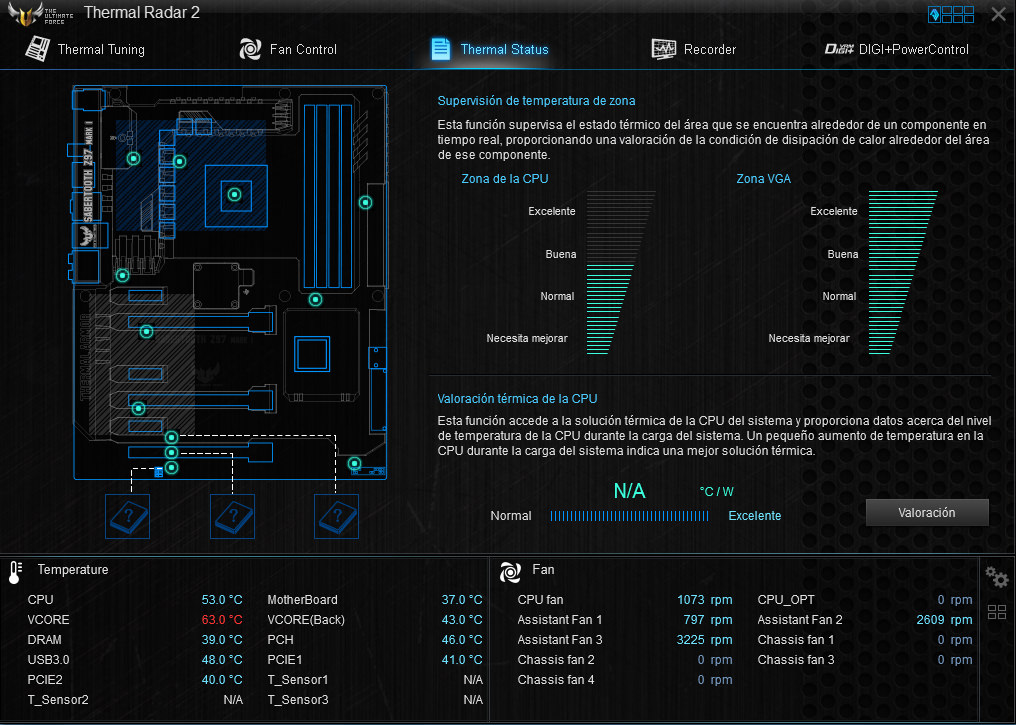The width and height of the screenshot is (1016, 725).
Task: Open the Thermal Tuning tab
Action: click(85, 49)
